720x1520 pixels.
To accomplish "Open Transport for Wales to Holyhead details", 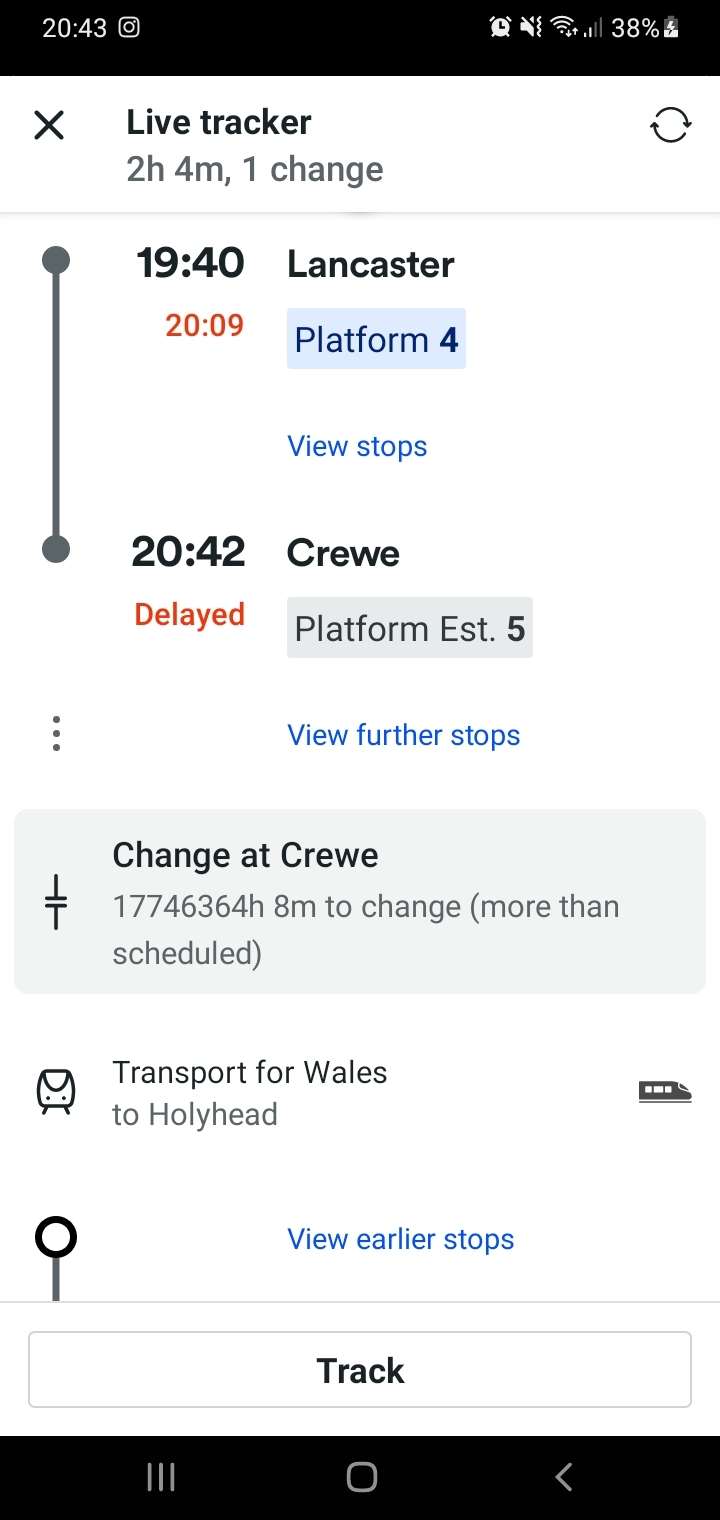I will tap(250, 1092).
